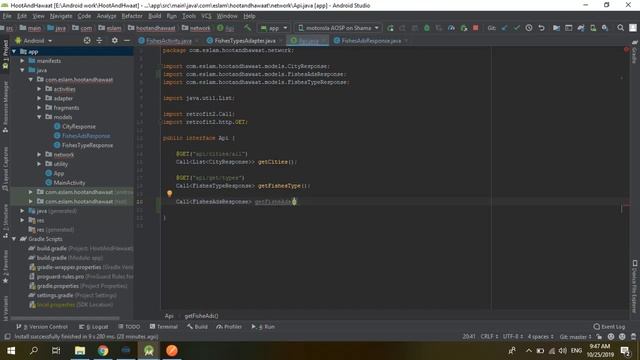This screenshot has width=640, height=360.
Task: Expand the manifests folder
Action: pos(22,61)
